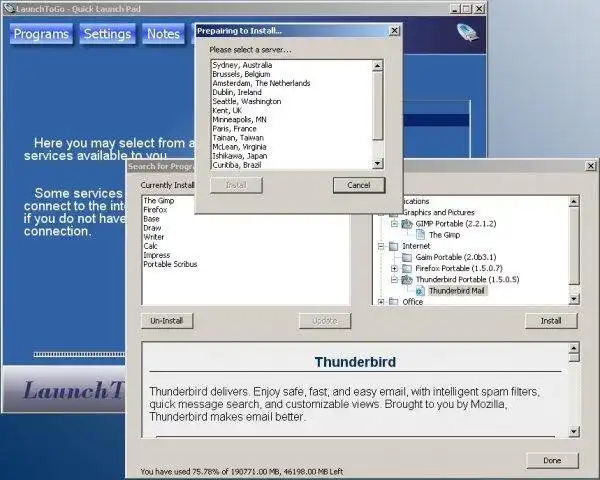This screenshot has width=600, height=480.
Task: Select Graphics and Pictures tree label
Action: [x=439, y=212]
